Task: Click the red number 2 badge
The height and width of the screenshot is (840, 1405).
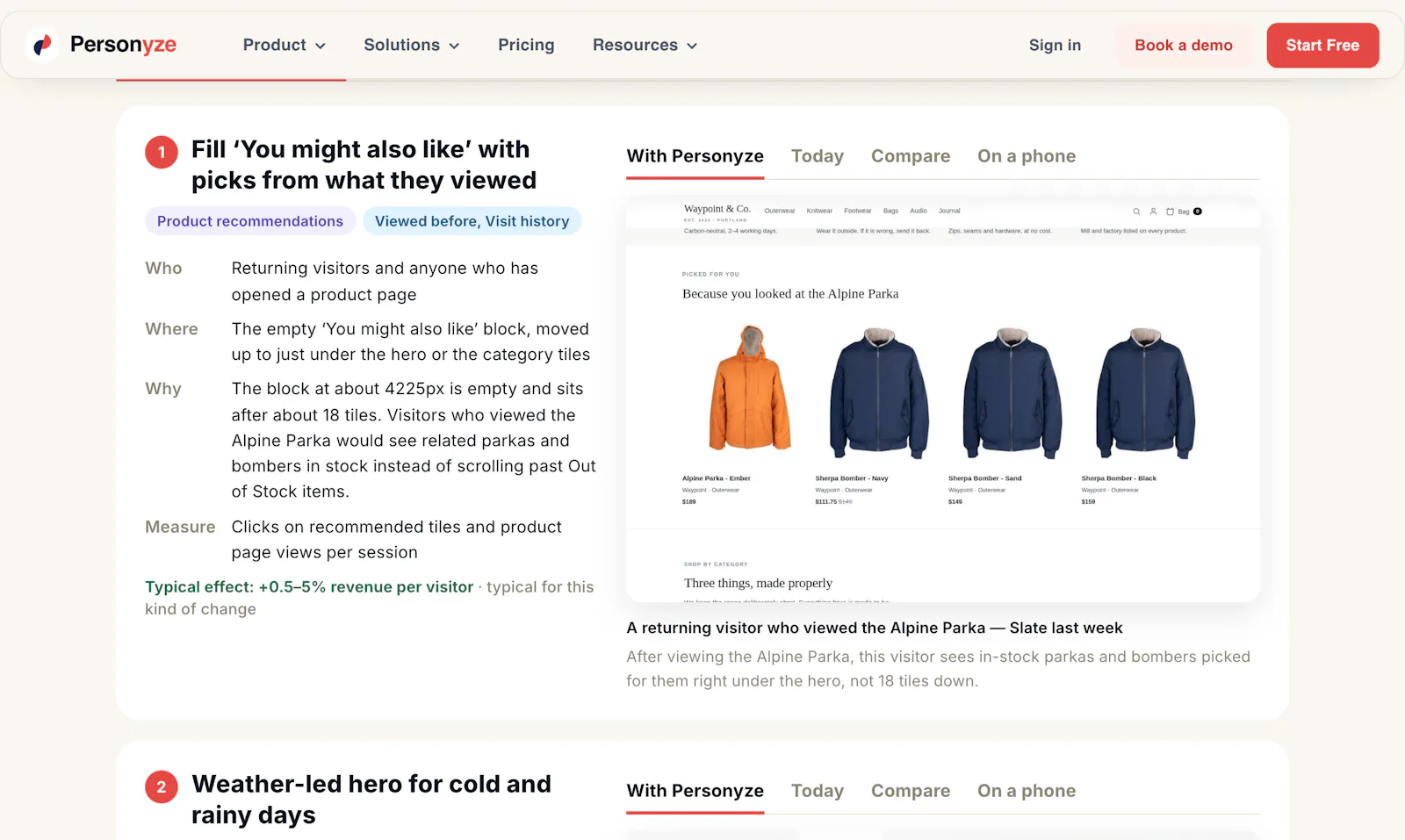Action: pyautogui.click(x=162, y=786)
